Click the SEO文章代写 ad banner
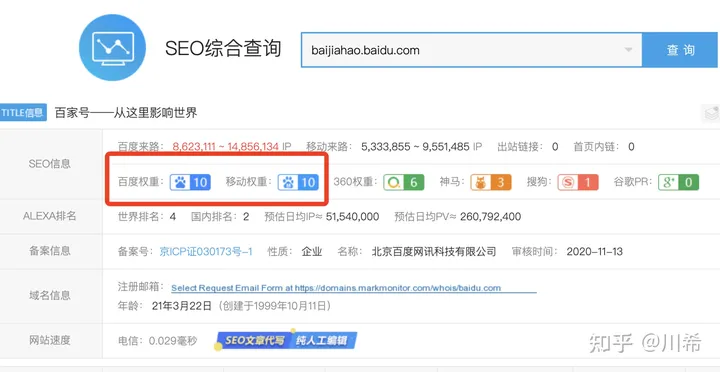This screenshot has height=372, width=720. (287, 340)
